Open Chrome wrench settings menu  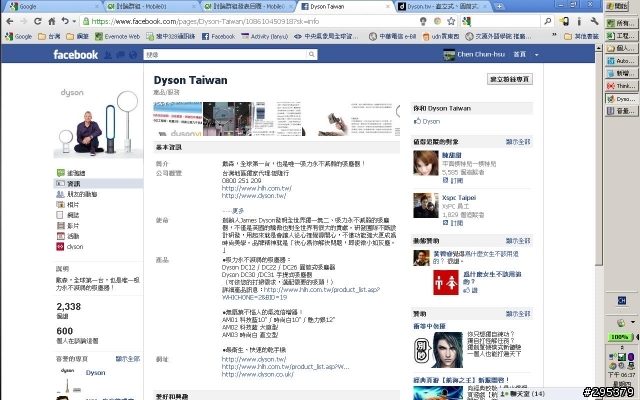tap(595, 21)
